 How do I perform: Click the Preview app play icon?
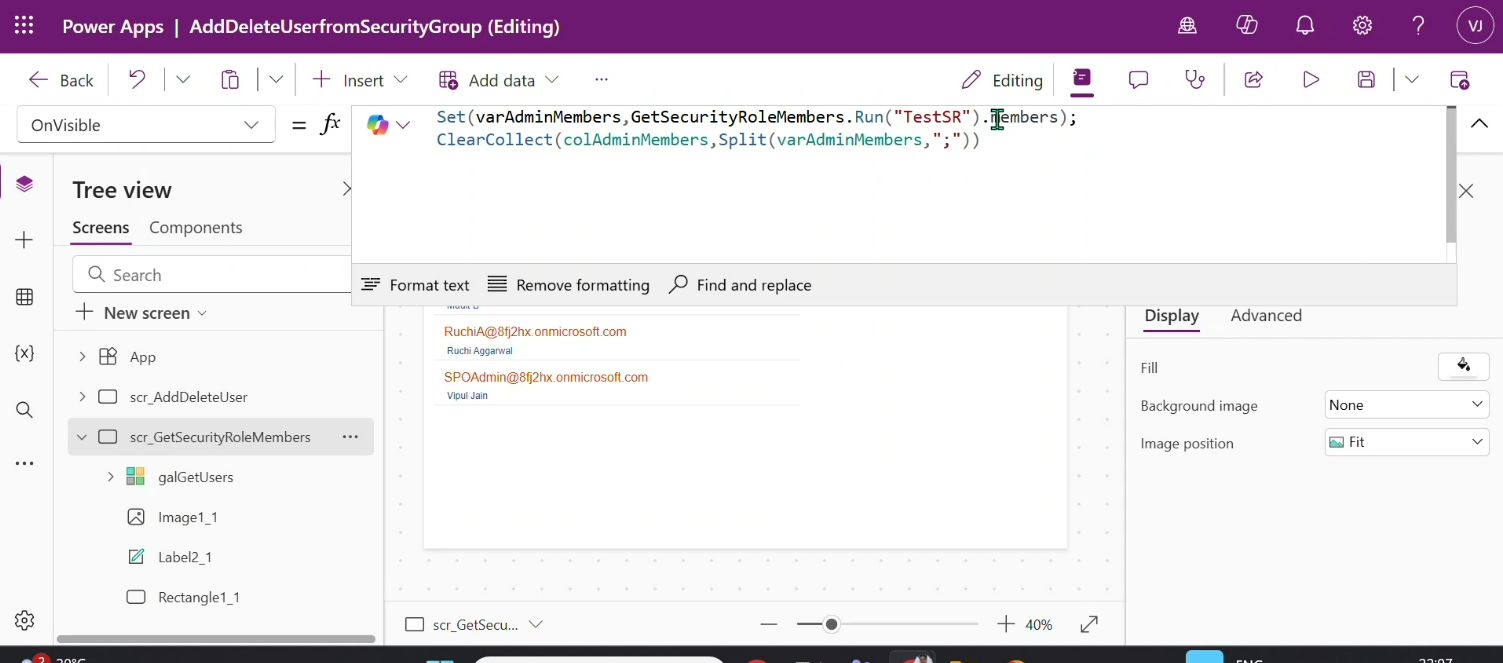(x=1310, y=80)
